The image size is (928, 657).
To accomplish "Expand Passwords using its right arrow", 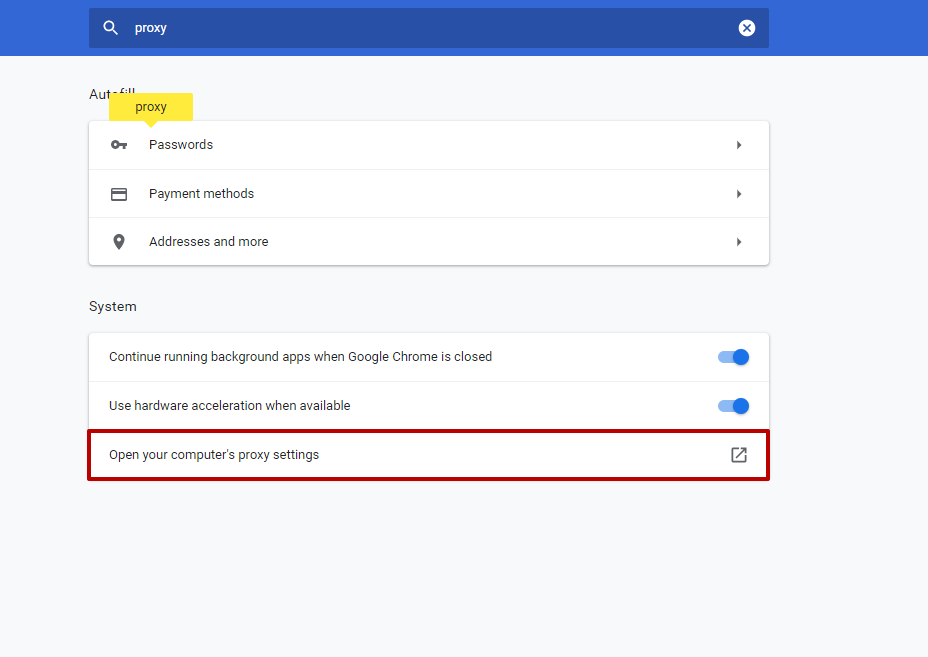I will 739,145.
